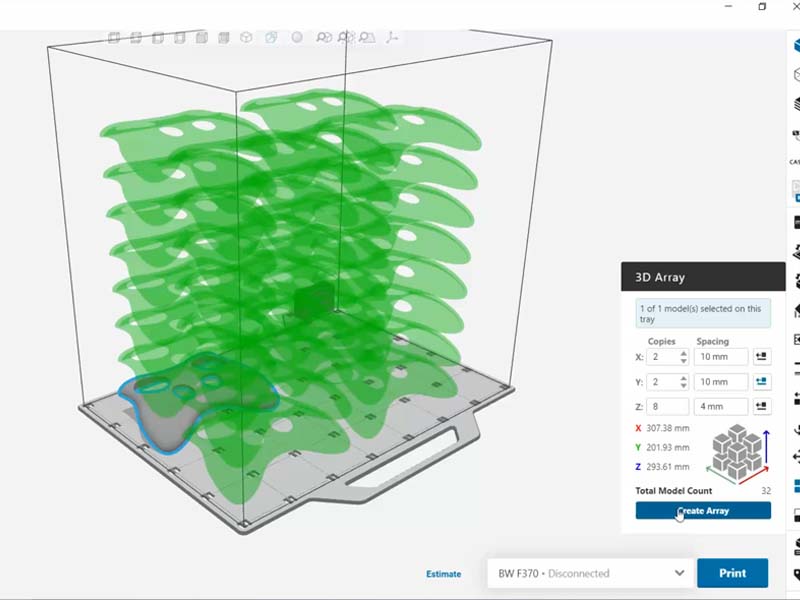Toggle the Y-axis spacing mode icon
Screen dimensions: 800x600
pos(761,381)
